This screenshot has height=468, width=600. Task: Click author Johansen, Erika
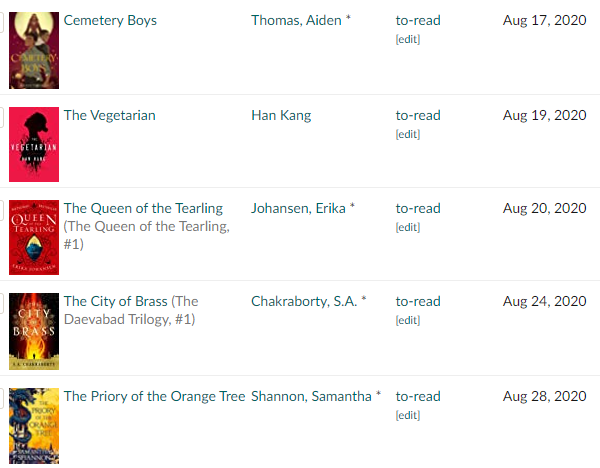299,208
